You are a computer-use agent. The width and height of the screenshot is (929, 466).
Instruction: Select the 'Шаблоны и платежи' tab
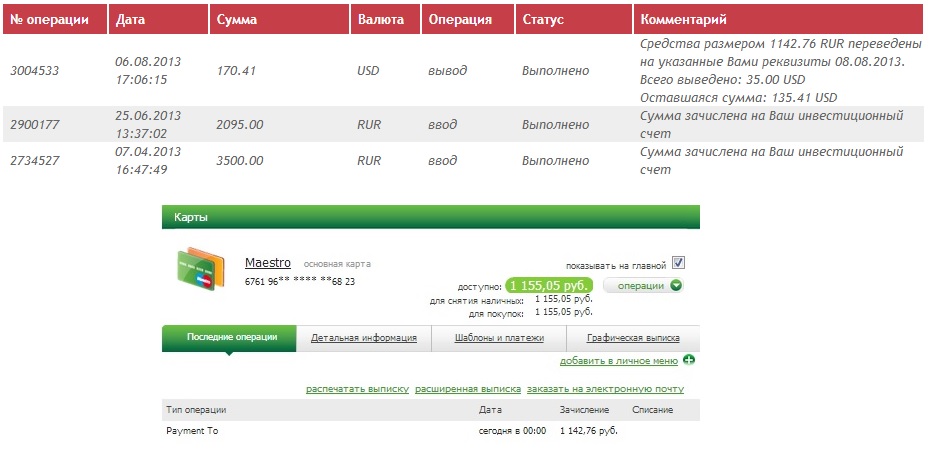click(x=498, y=338)
